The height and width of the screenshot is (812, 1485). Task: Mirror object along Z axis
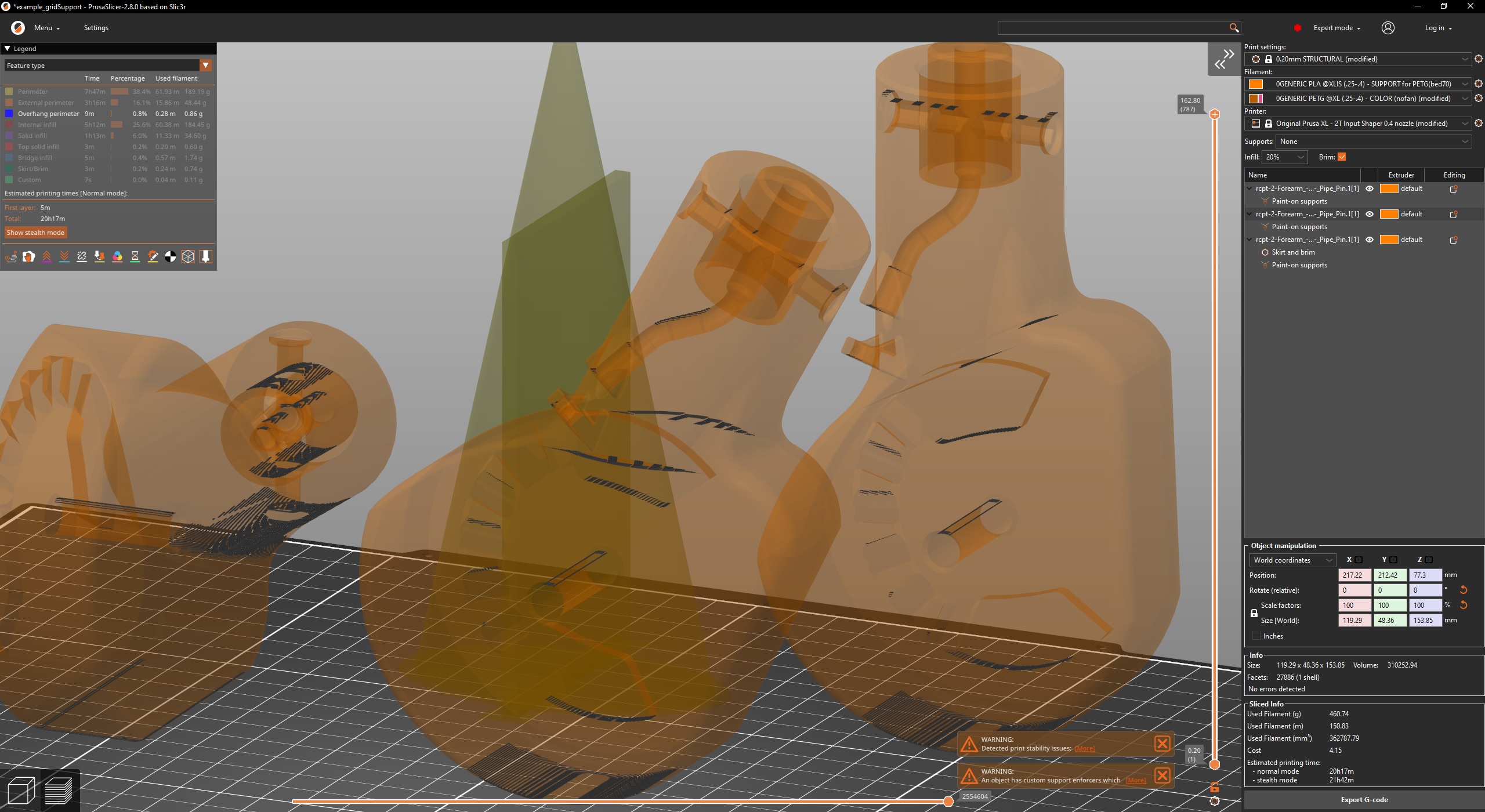pos(1429,560)
